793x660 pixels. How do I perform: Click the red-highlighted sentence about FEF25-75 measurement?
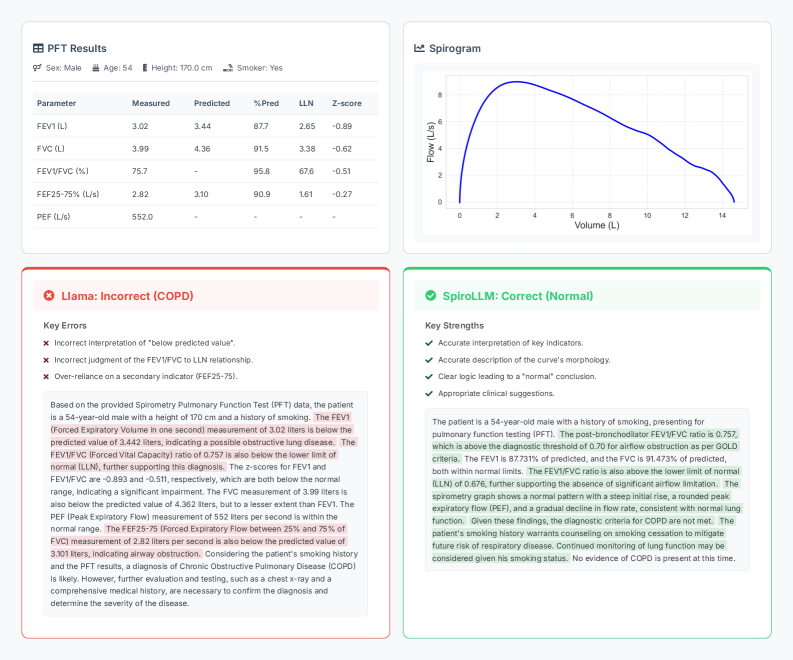click(x=198, y=542)
